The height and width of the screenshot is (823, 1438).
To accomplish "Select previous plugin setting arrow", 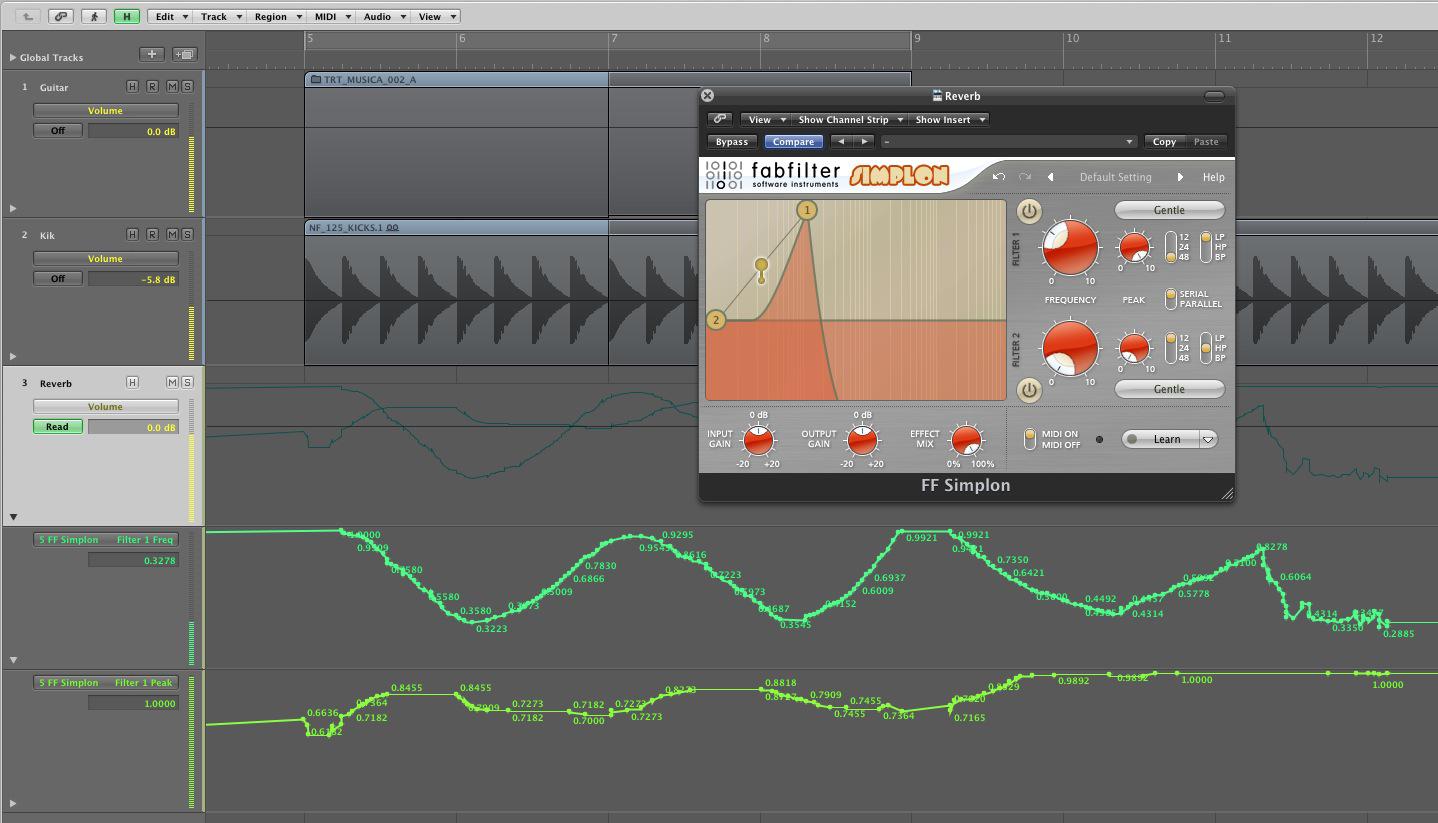I will pos(841,142).
